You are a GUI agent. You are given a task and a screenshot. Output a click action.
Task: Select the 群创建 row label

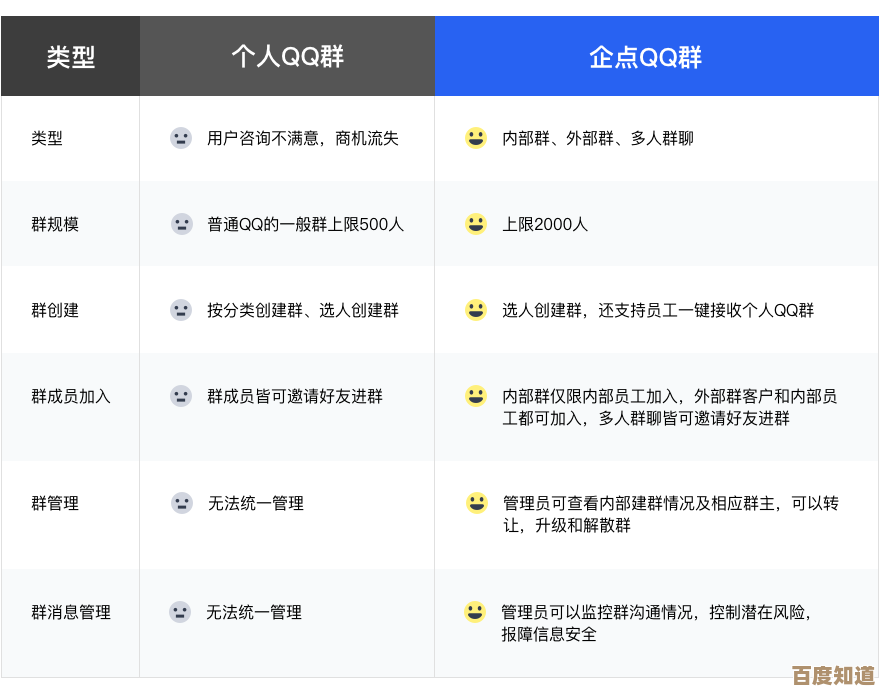(x=52, y=310)
